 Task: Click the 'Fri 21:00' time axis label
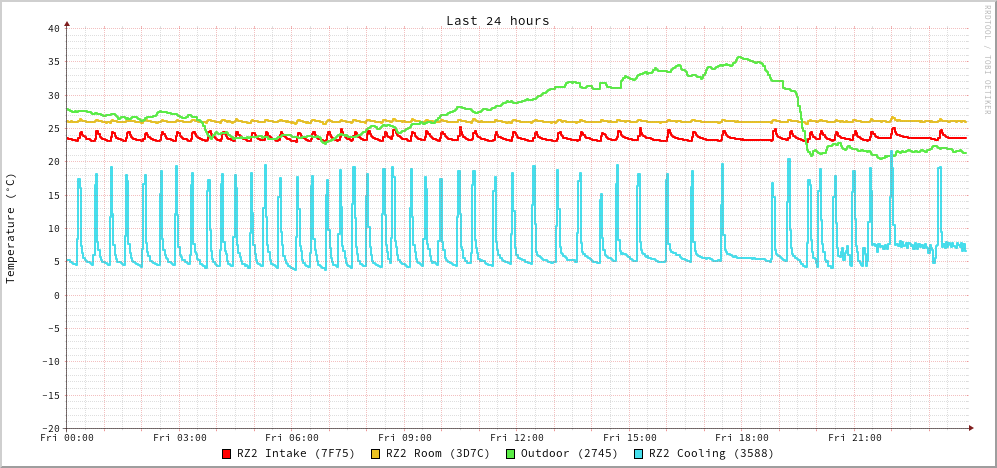(x=855, y=437)
